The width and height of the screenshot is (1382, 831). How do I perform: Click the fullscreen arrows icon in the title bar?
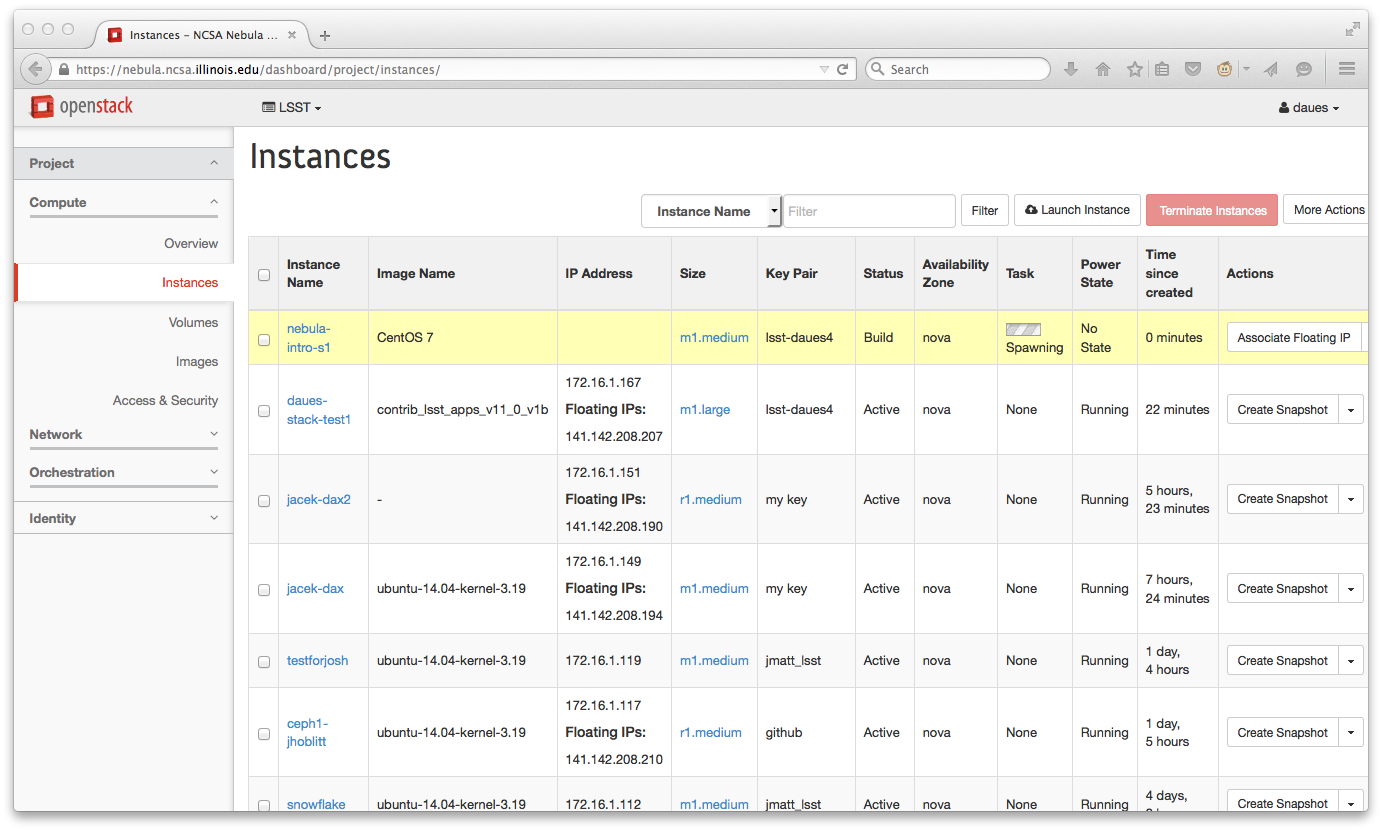click(x=1352, y=30)
